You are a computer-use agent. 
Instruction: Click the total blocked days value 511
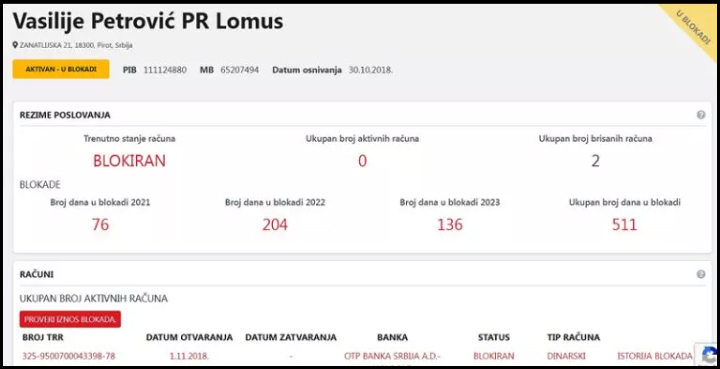pyautogui.click(x=624, y=224)
